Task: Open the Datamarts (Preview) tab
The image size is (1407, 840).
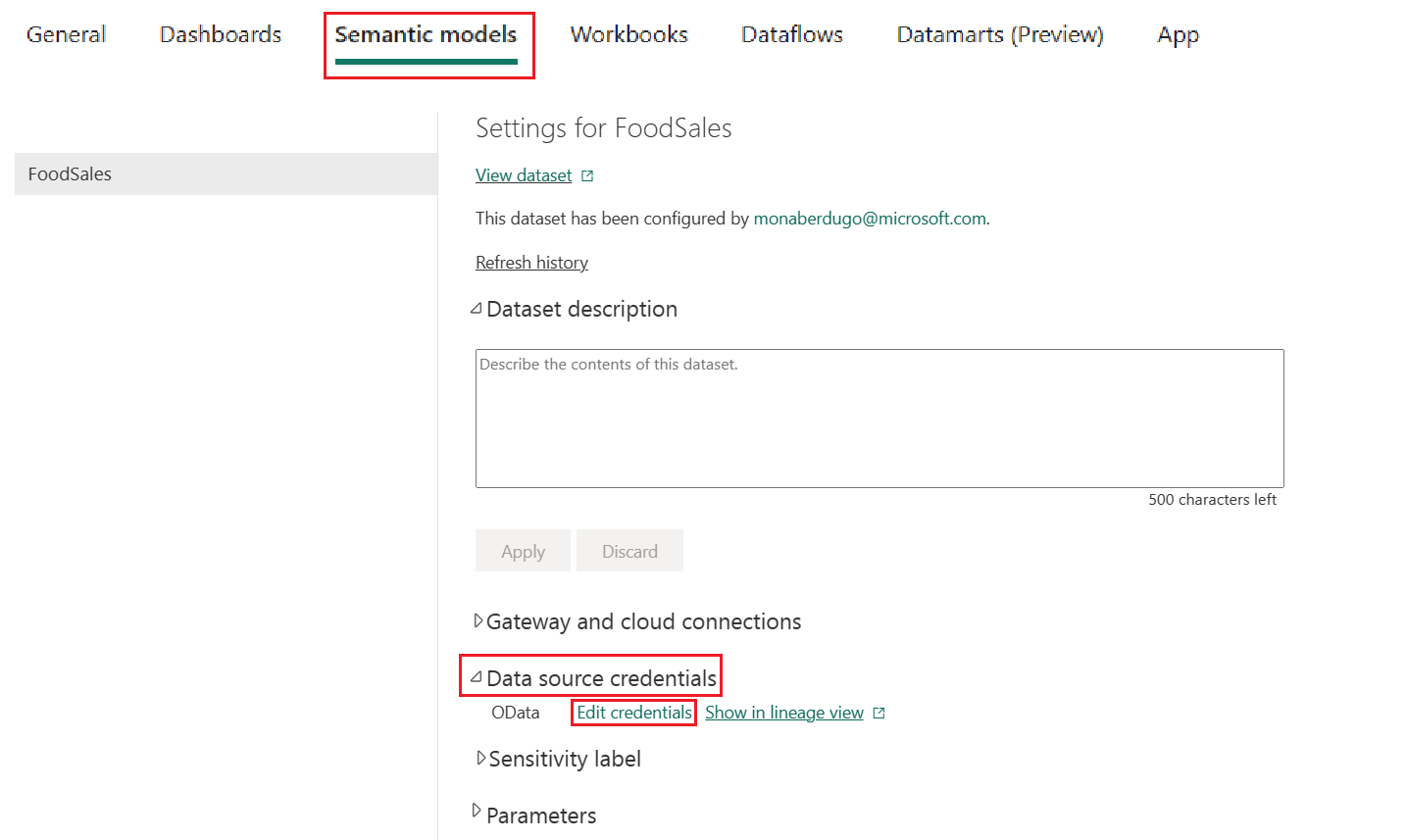Action: (x=998, y=33)
